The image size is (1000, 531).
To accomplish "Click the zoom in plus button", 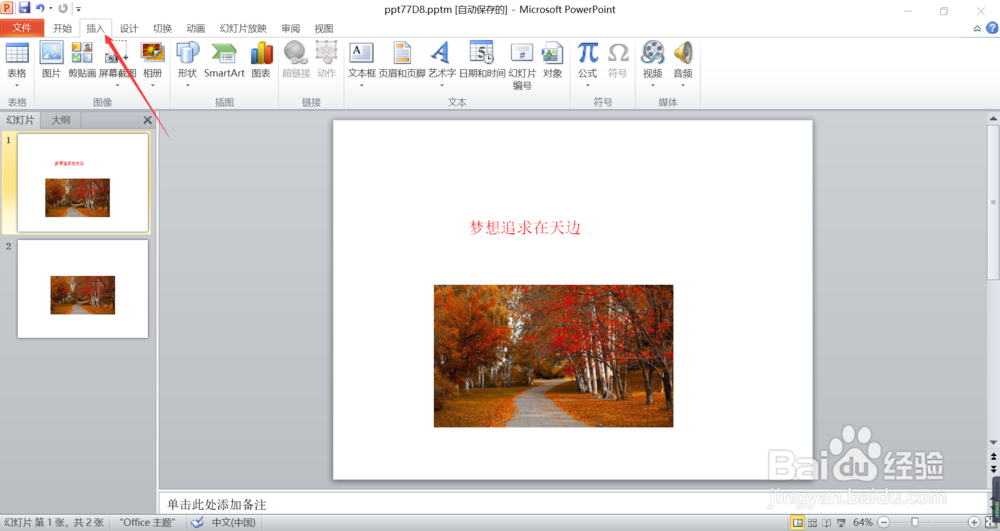I will (x=974, y=523).
